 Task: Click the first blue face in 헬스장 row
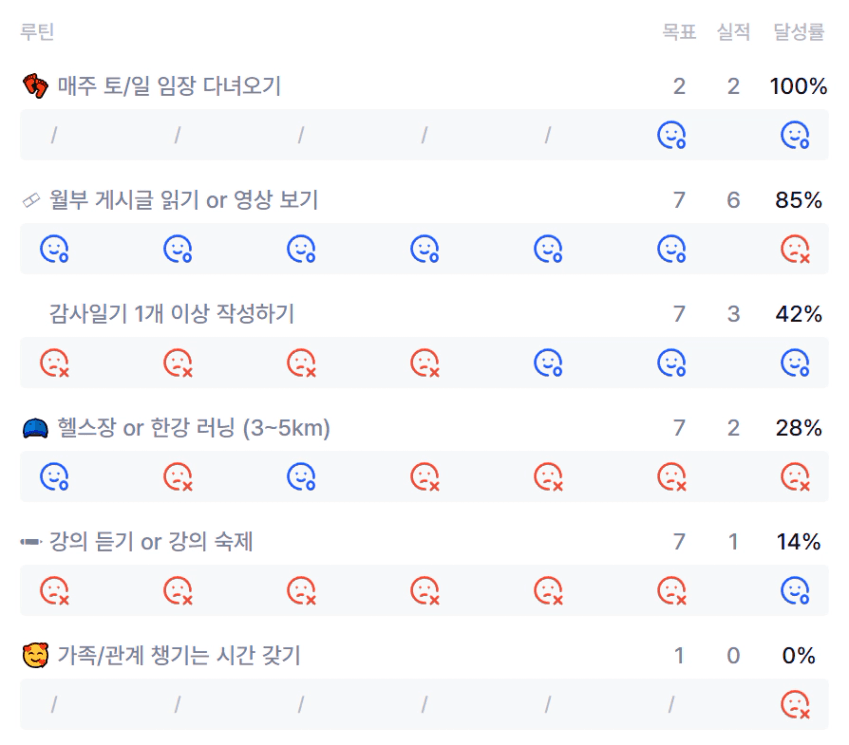pyautogui.click(x=53, y=477)
